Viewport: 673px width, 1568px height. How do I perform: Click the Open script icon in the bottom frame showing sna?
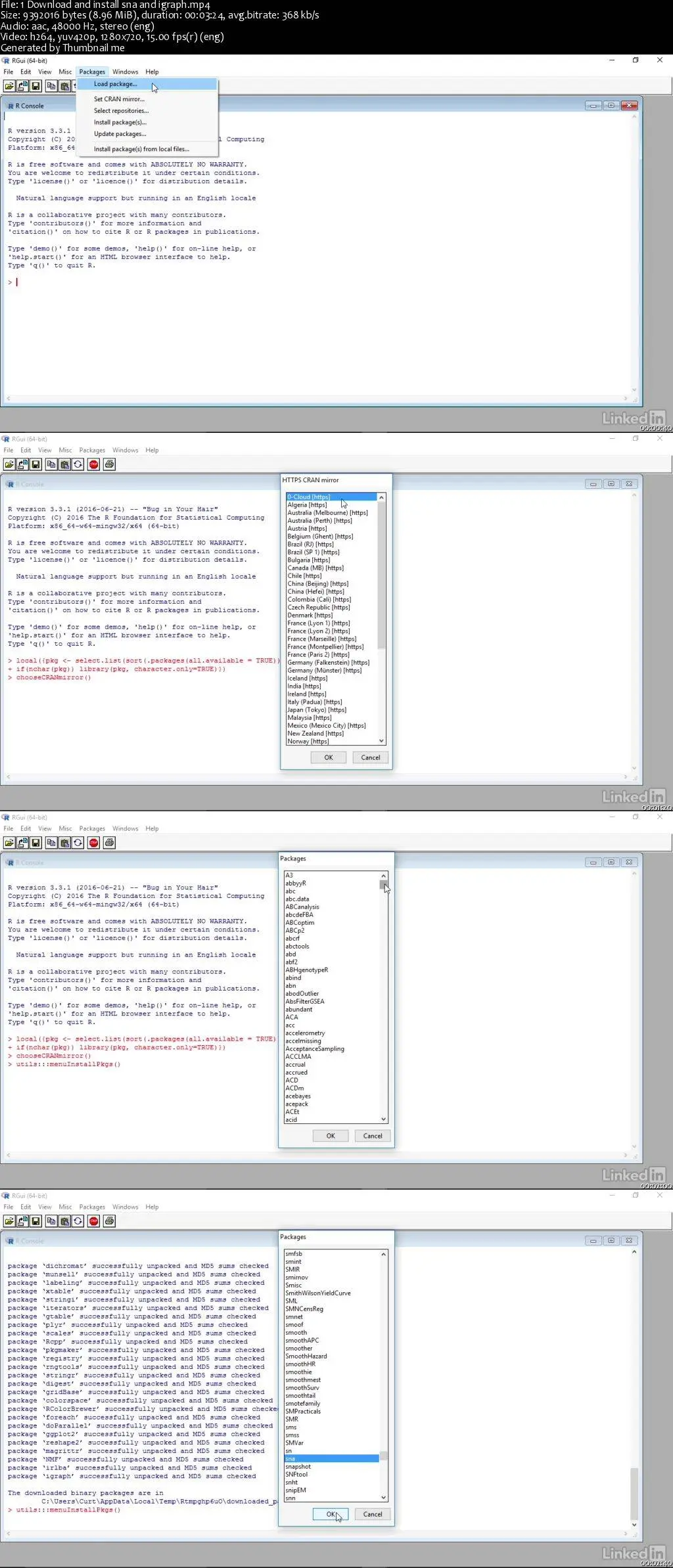[9, 1221]
